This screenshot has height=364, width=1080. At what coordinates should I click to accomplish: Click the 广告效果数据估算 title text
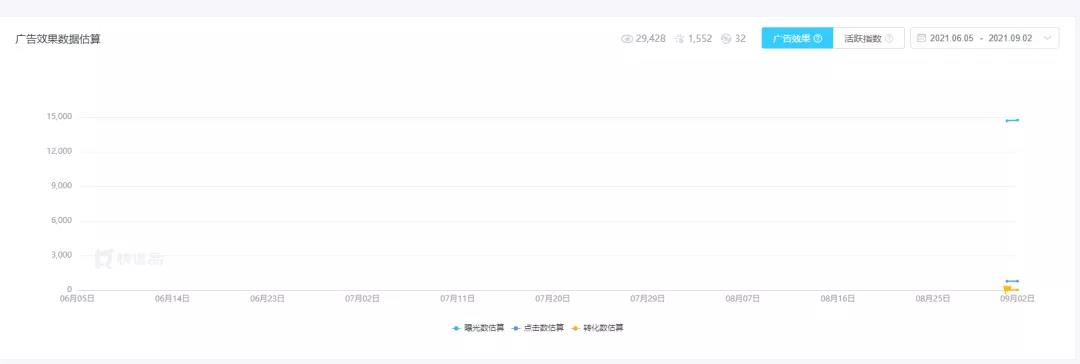click(x=58, y=39)
